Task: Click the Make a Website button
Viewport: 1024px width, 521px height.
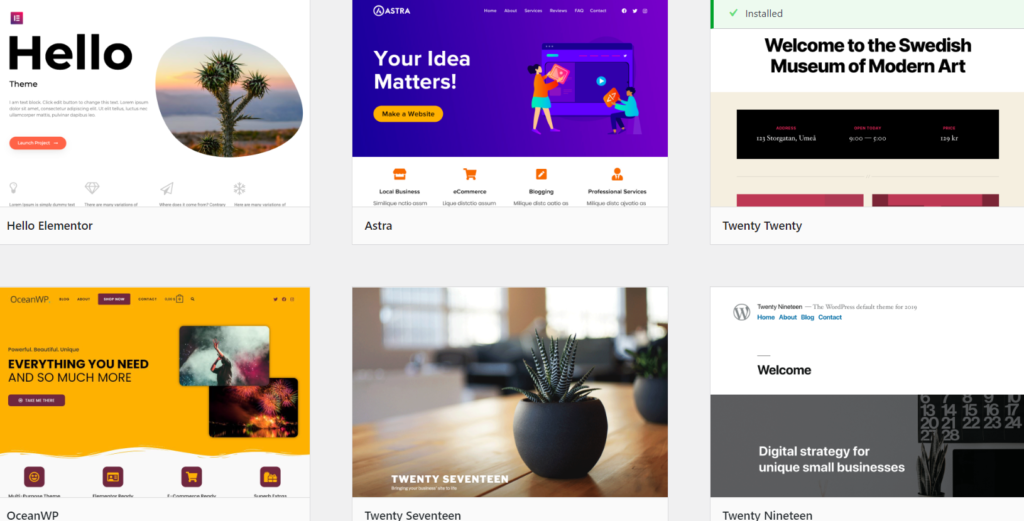Action: click(x=408, y=114)
